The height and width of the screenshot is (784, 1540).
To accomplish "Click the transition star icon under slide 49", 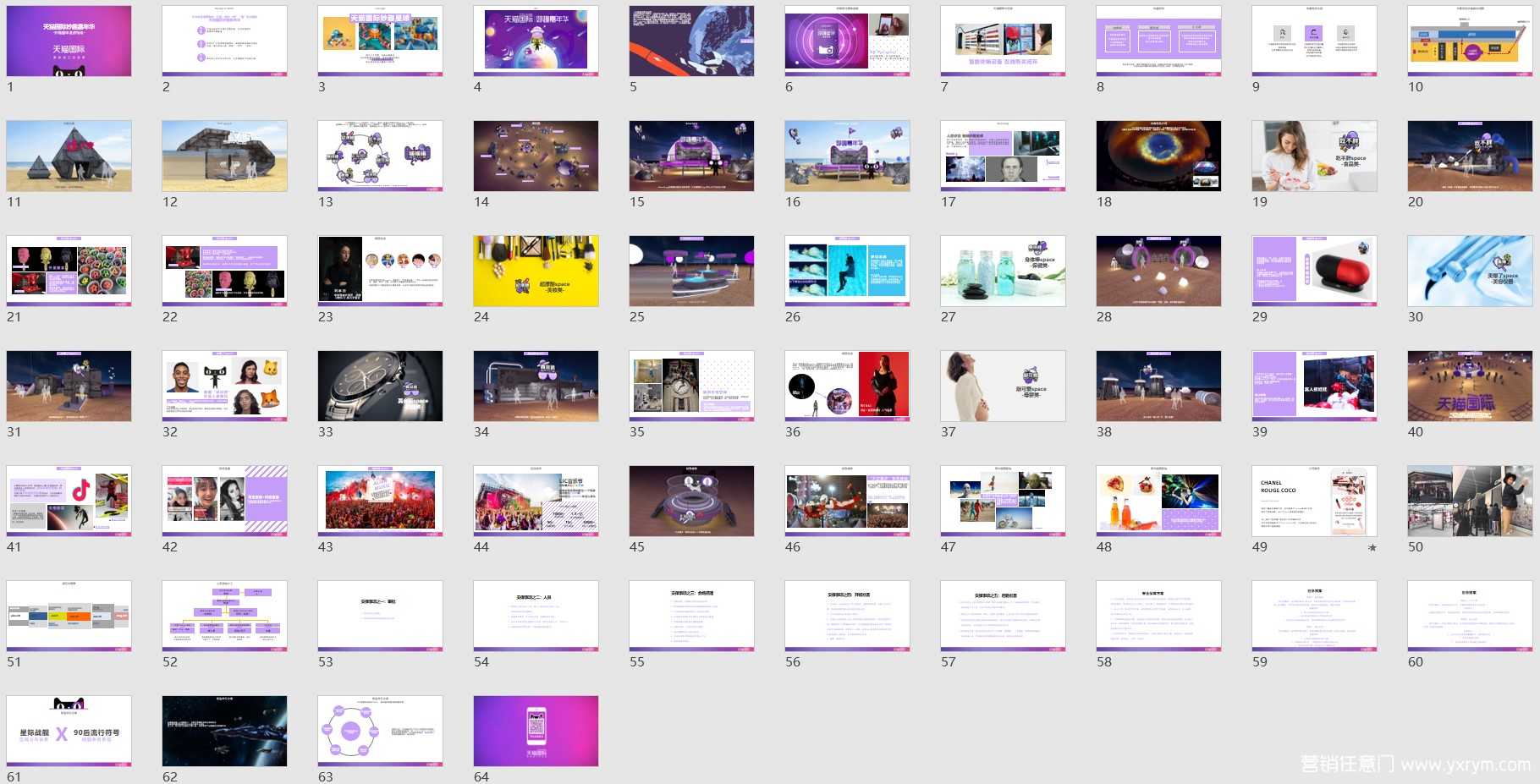I will click(x=1372, y=548).
